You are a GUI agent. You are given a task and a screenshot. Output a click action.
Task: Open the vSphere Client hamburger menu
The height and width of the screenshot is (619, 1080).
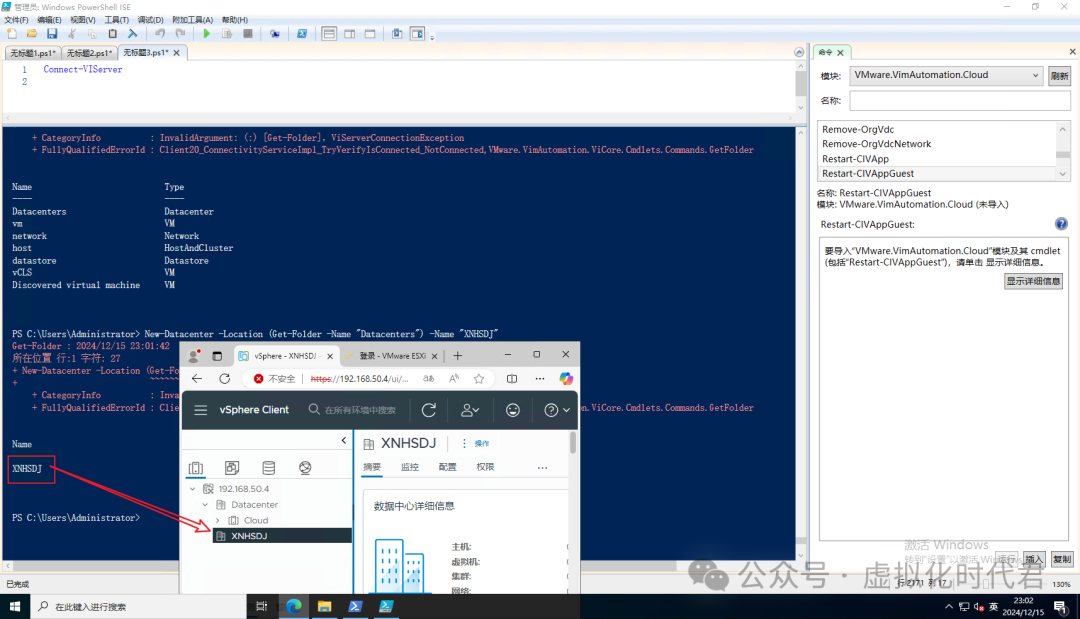tap(200, 410)
